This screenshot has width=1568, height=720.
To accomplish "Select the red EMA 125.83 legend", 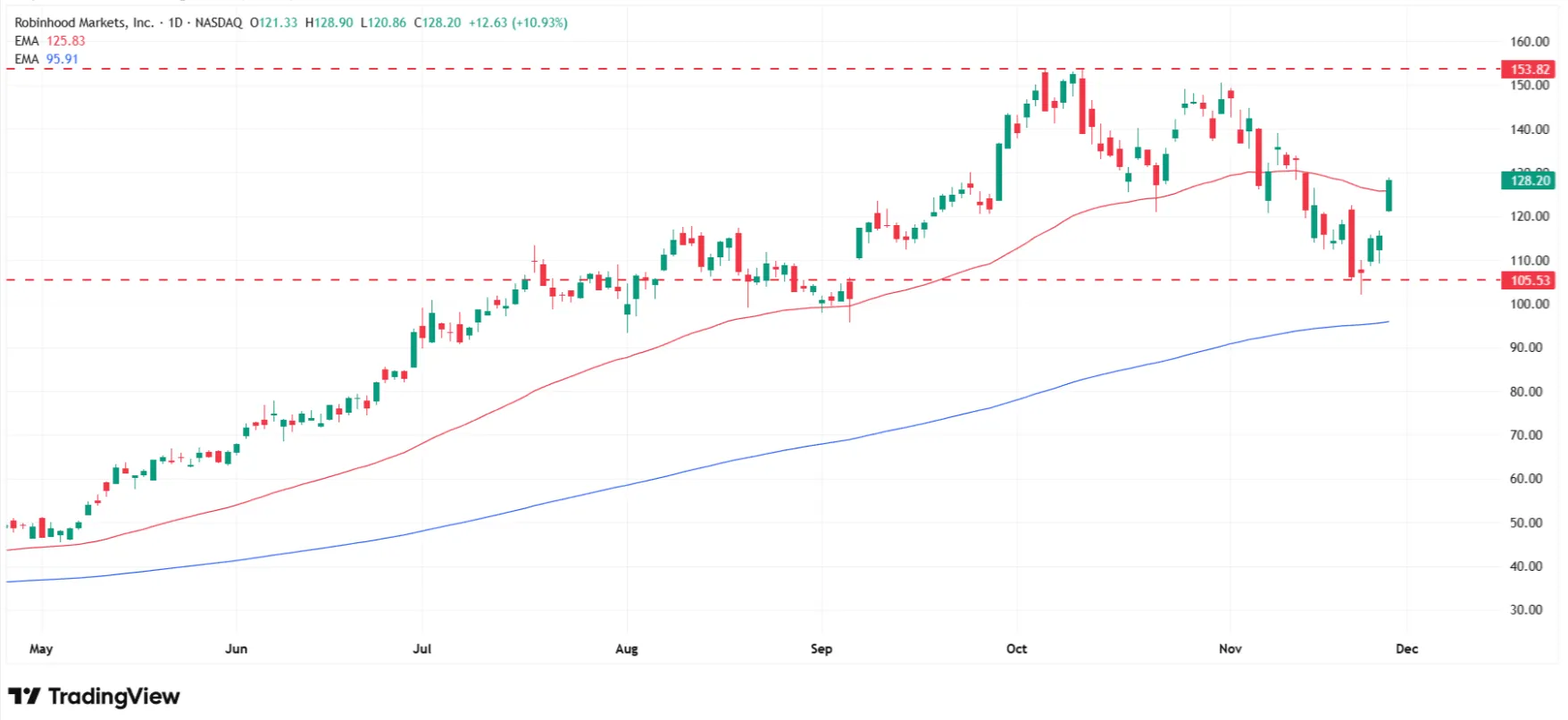I will (x=50, y=41).
